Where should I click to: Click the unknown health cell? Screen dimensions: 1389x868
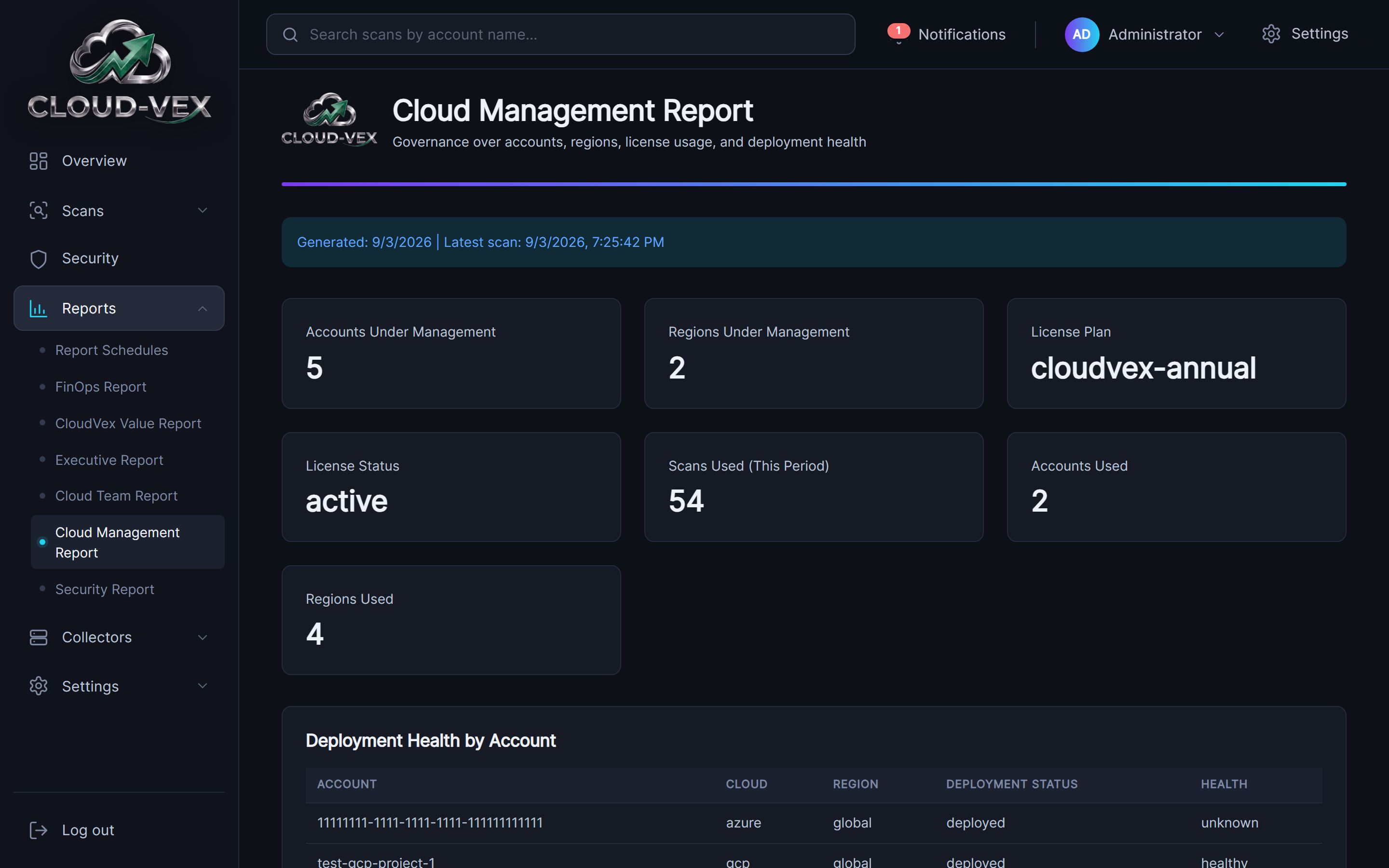(1229, 823)
